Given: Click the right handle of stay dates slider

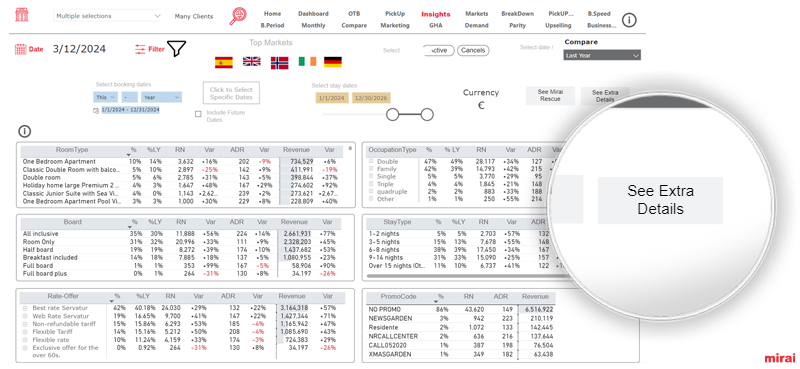Looking at the screenshot, I should (x=428, y=115).
